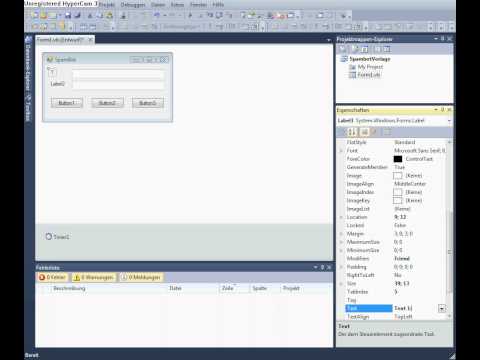The width and height of the screenshot is (480, 360).
Task: Open the Text property dropdown arrow
Action: pyautogui.click(x=442, y=308)
